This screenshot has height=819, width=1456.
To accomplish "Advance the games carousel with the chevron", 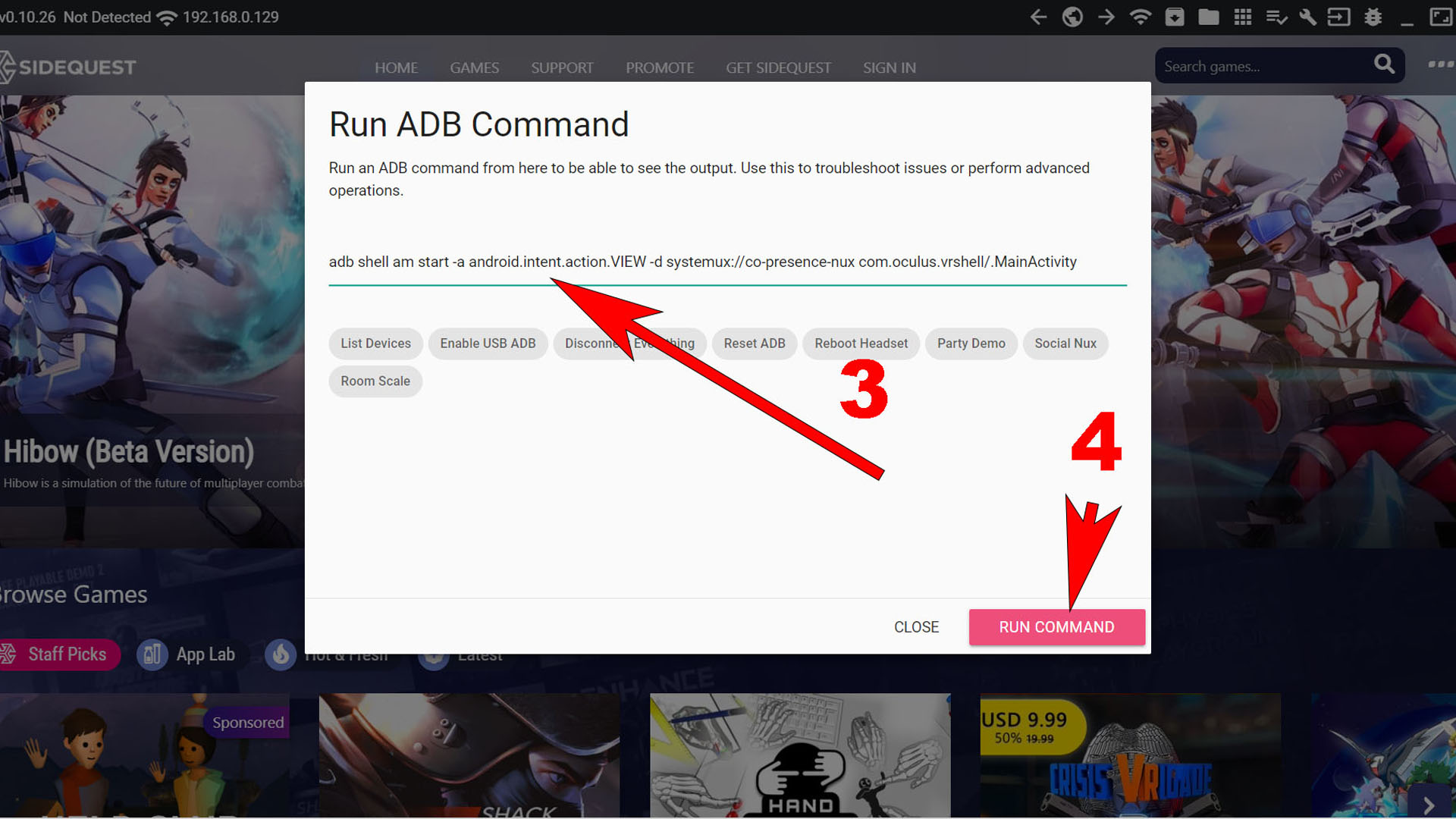I will click(x=1429, y=805).
